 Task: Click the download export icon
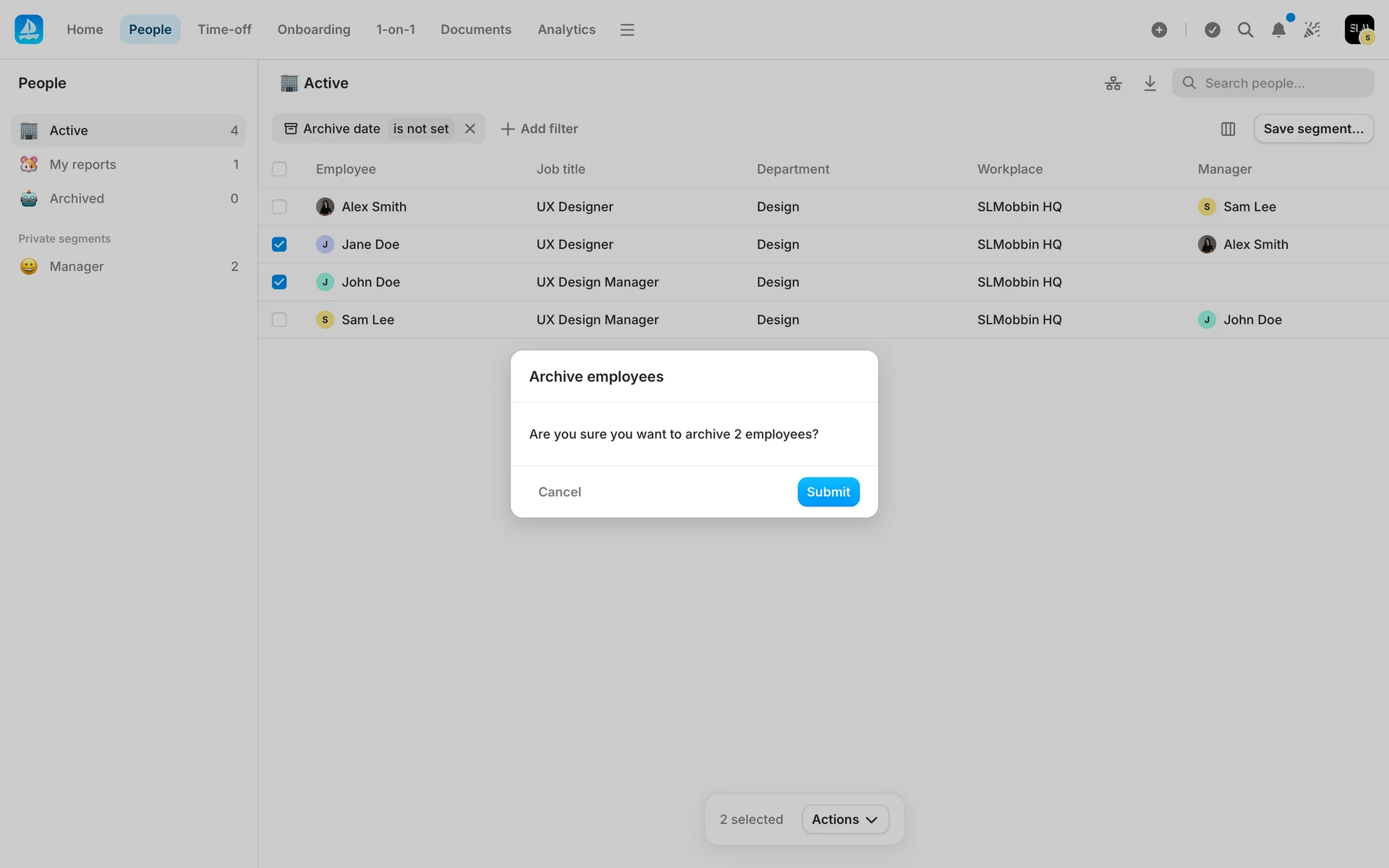(x=1150, y=83)
